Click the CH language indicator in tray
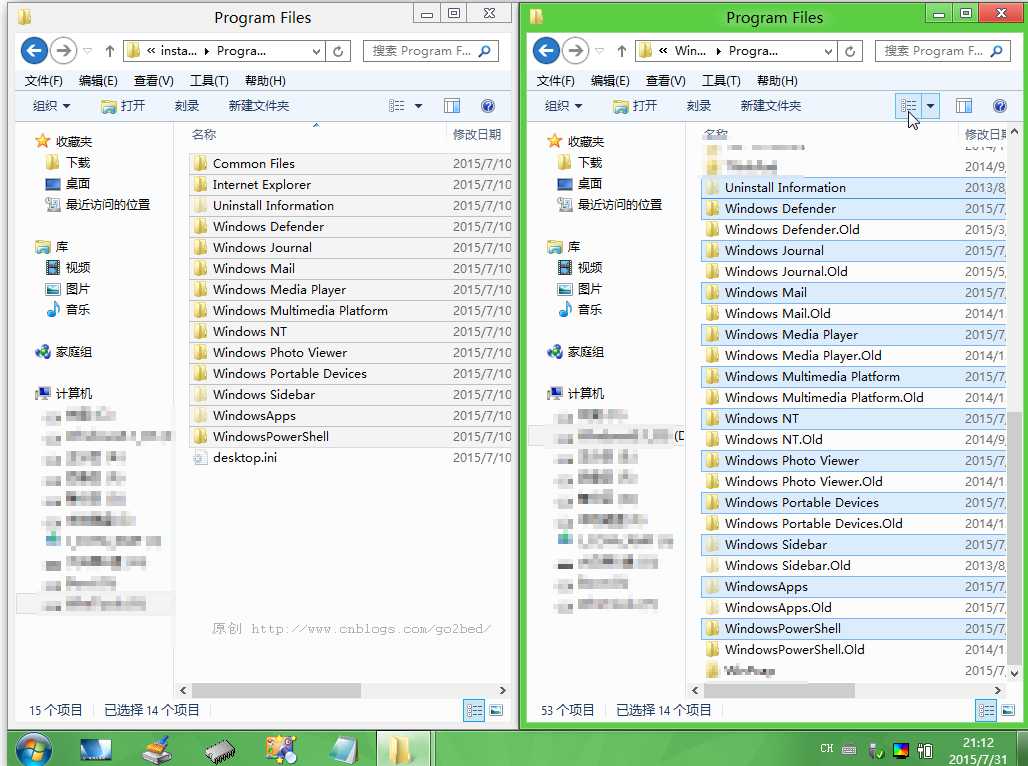The width and height of the screenshot is (1028, 766). coord(827,748)
